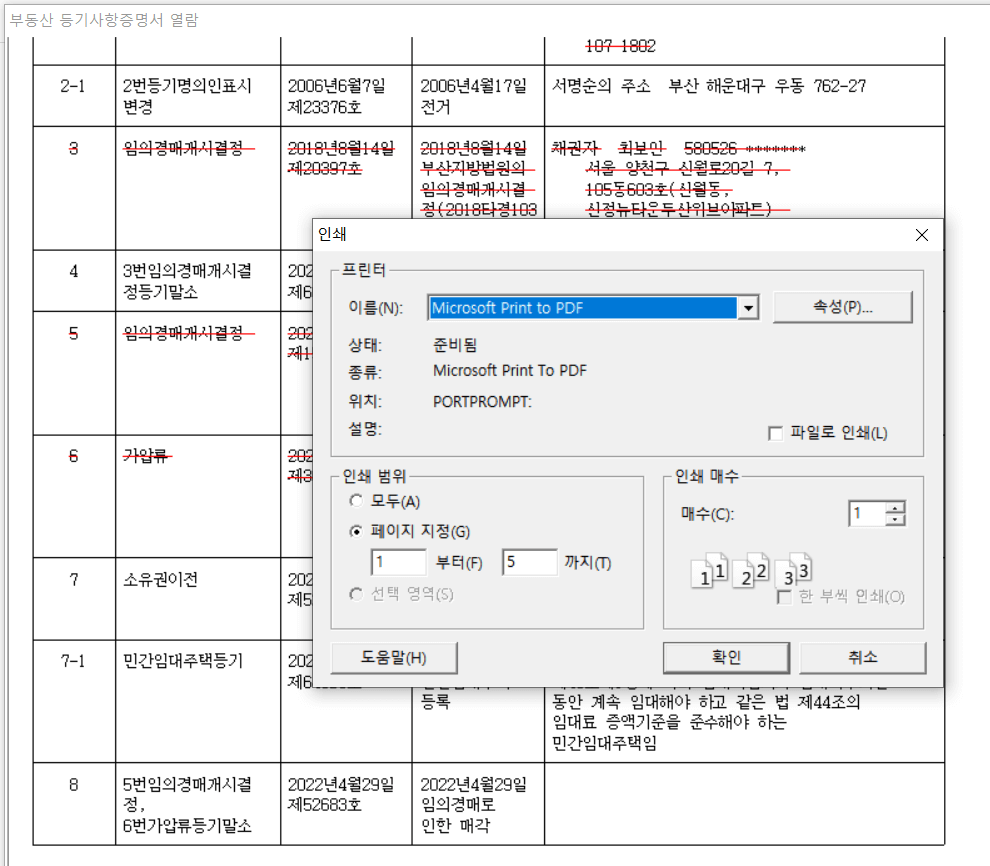
Task: Toggle the 한 부씩 인쇄(O) collate checkbox
Action: [x=784, y=597]
